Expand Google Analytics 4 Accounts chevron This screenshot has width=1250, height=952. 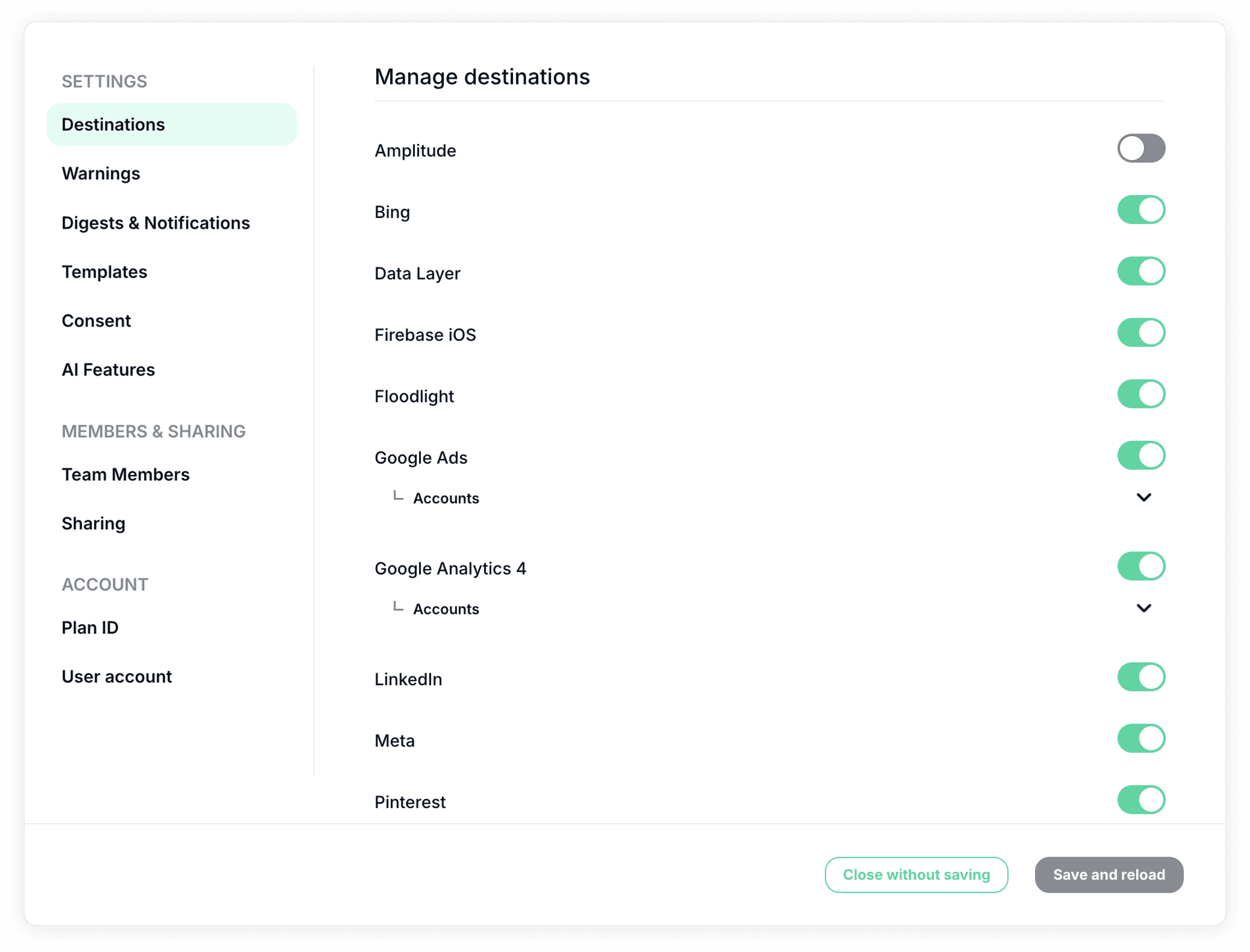click(x=1143, y=608)
